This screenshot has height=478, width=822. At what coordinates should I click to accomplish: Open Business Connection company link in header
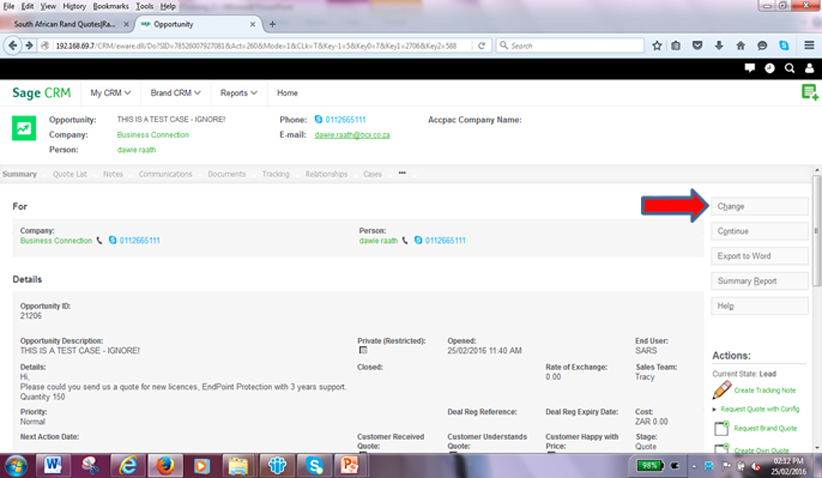153,135
